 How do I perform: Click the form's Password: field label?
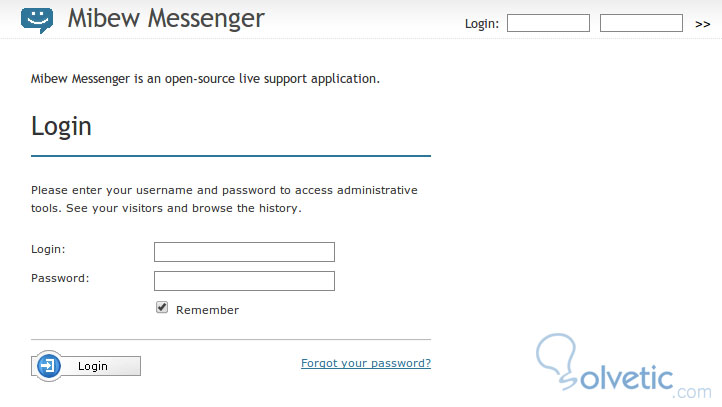click(60, 277)
